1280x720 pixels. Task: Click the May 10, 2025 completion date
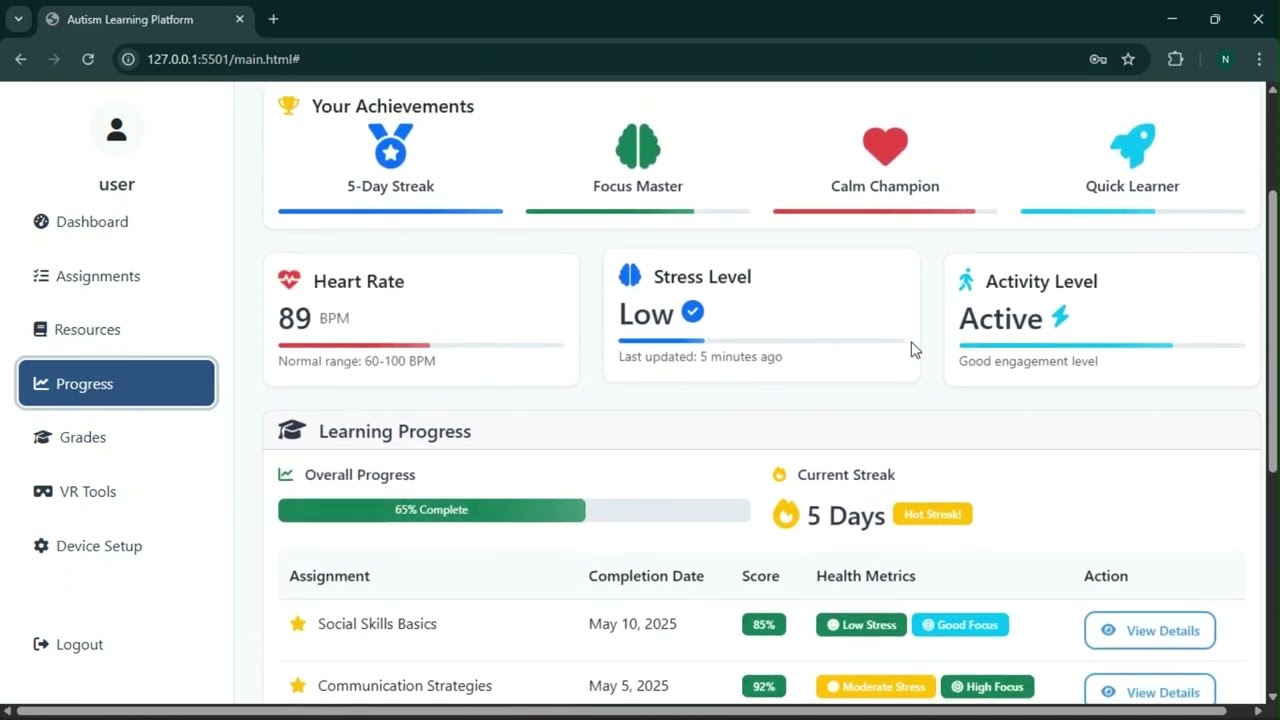click(633, 624)
